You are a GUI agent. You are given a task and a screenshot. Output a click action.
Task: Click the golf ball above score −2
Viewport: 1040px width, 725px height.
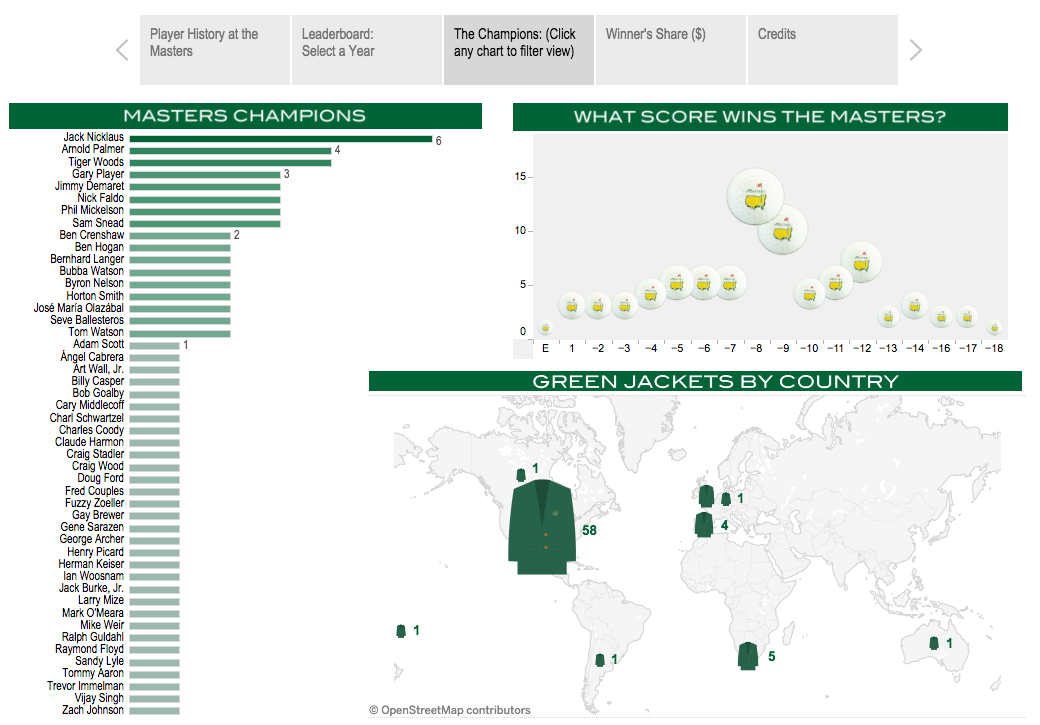[598, 306]
